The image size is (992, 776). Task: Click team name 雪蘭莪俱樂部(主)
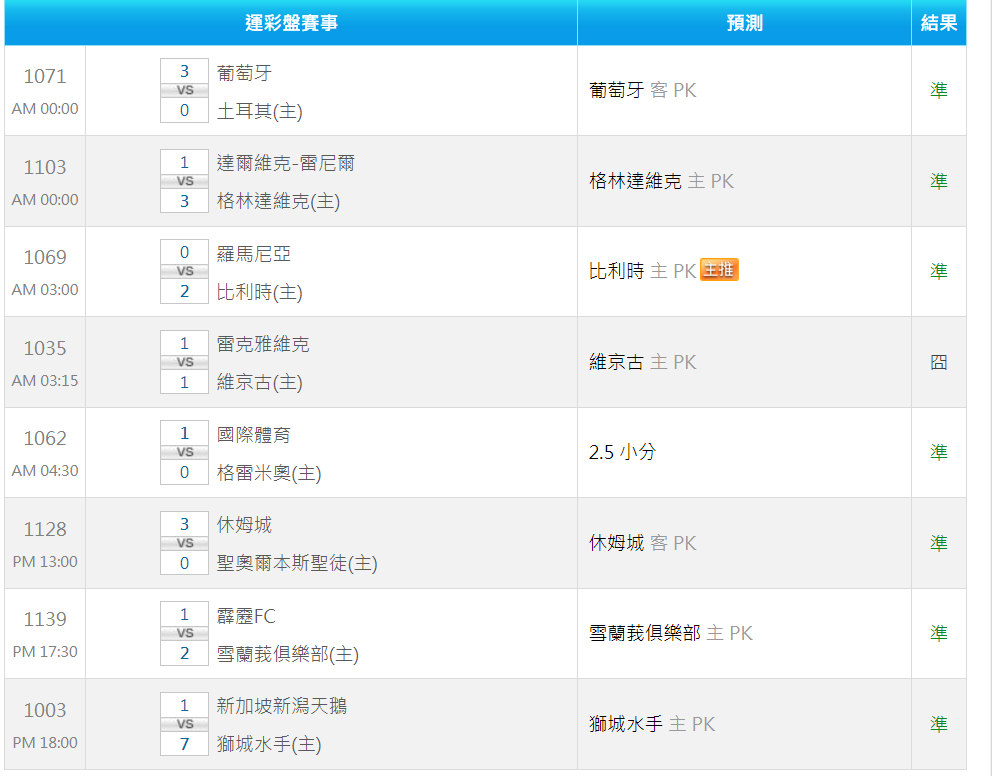[x=288, y=655]
